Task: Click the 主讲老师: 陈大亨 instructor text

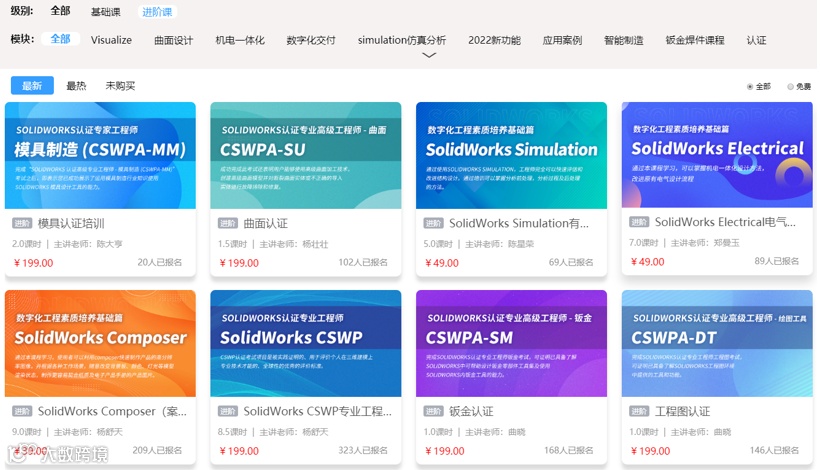Action: (88, 244)
